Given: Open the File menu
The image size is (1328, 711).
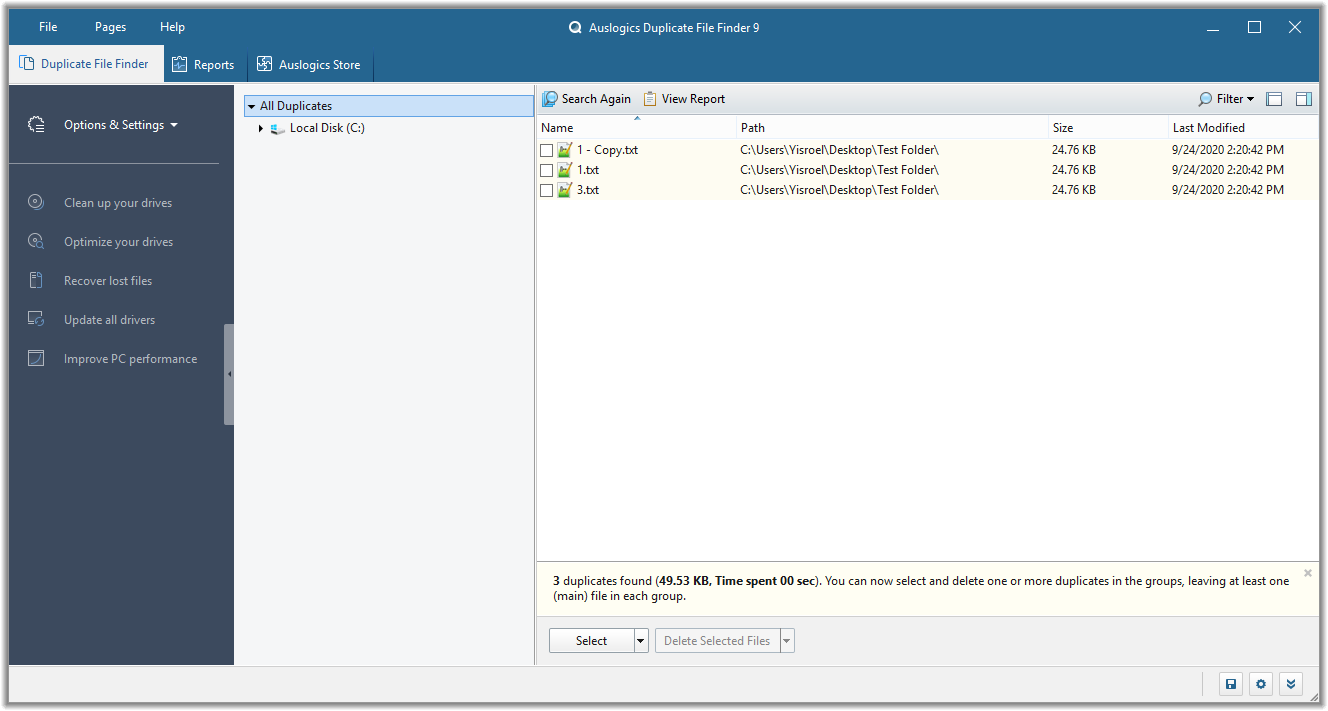Looking at the screenshot, I should tap(48, 27).
